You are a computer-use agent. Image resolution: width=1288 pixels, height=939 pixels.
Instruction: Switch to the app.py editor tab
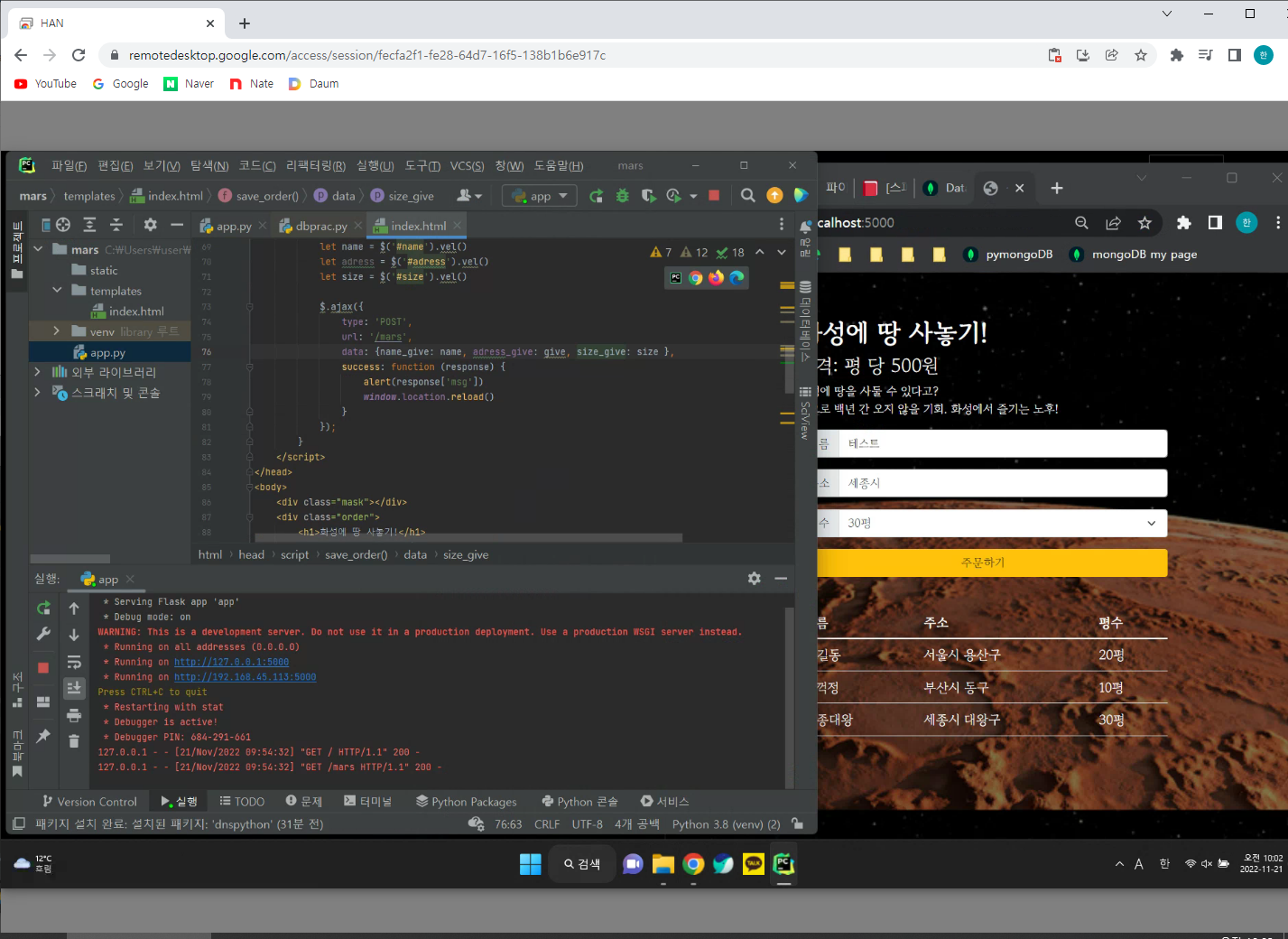click(233, 226)
